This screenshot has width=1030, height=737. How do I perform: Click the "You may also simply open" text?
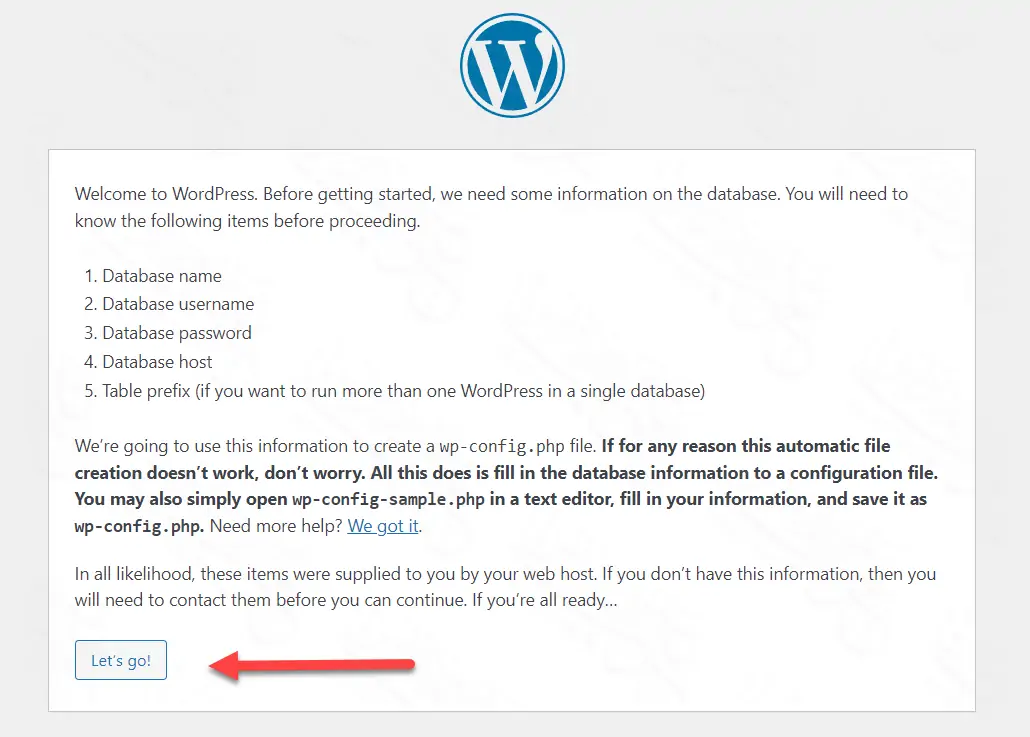[x=180, y=498]
